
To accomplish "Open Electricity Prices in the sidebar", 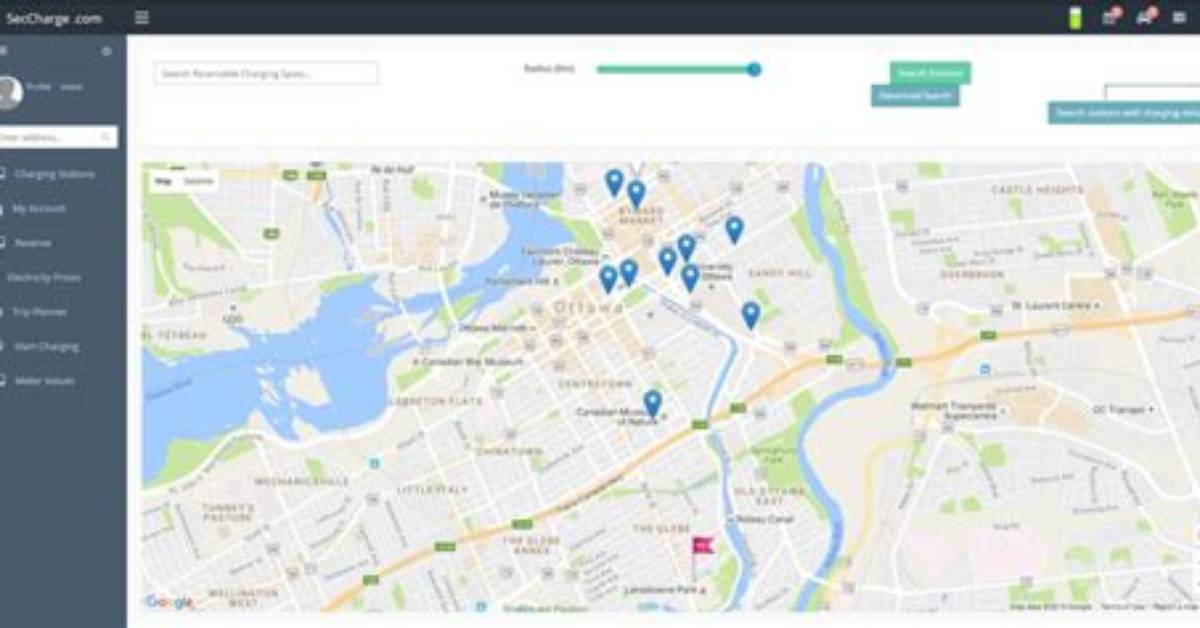I will click(44, 278).
